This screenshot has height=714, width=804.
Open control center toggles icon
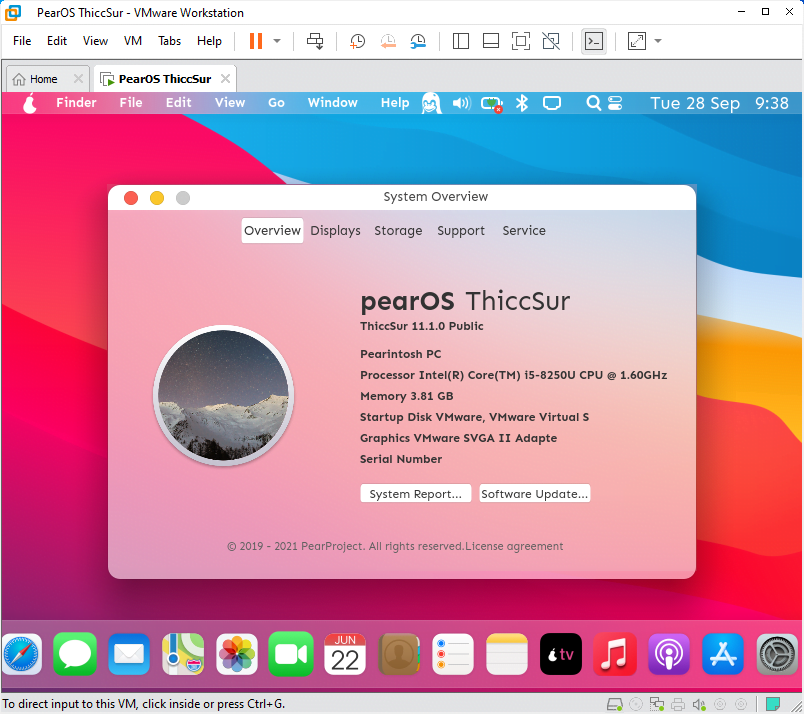(615, 103)
